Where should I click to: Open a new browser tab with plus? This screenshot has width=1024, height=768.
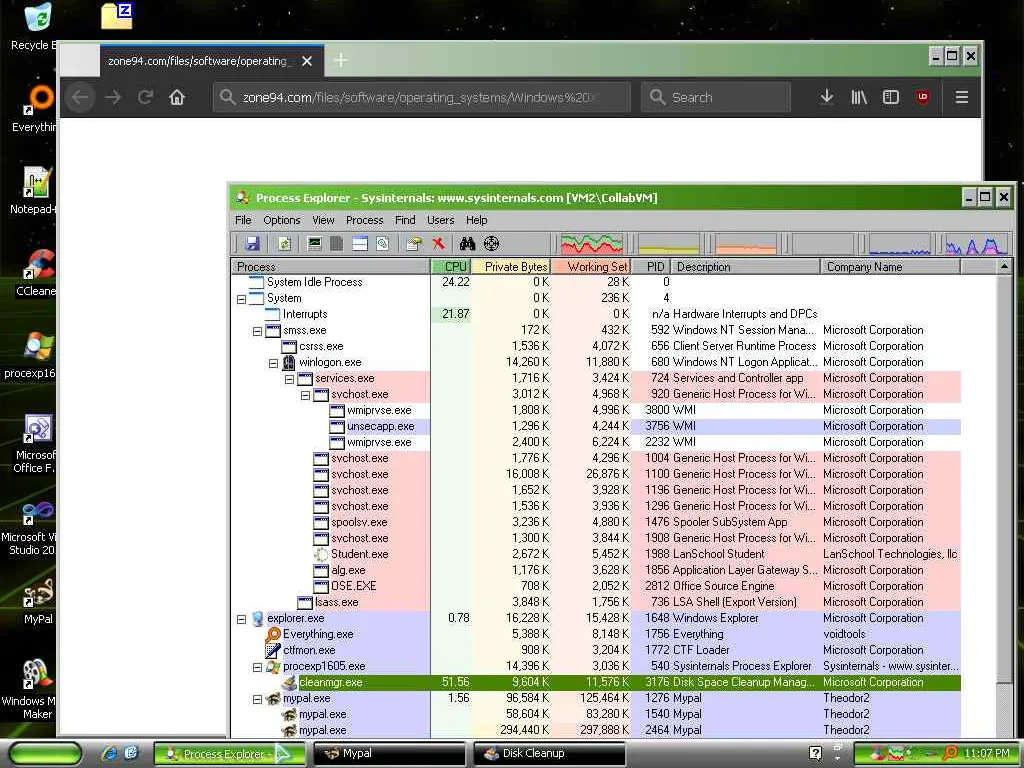[341, 61]
